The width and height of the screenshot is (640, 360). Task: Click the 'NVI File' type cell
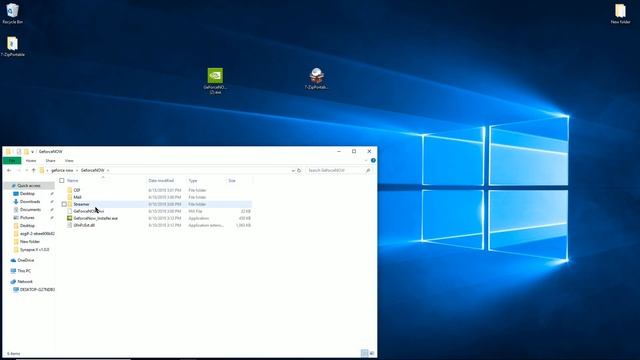tap(195, 211)
